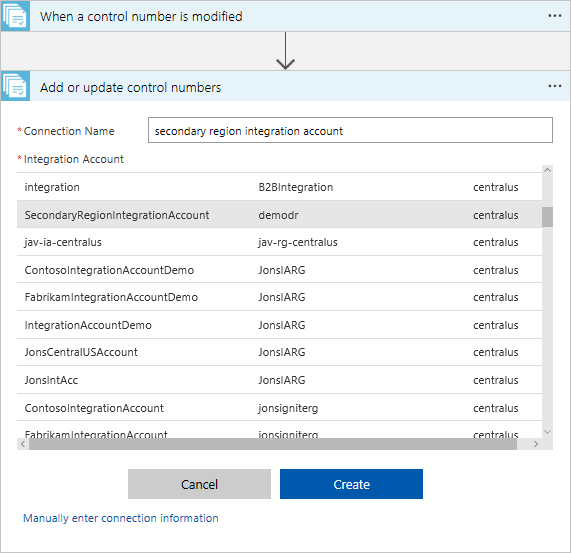Click the demodr resource group cell
Viewport: 571px width, 553px height.
coord(278,215)
